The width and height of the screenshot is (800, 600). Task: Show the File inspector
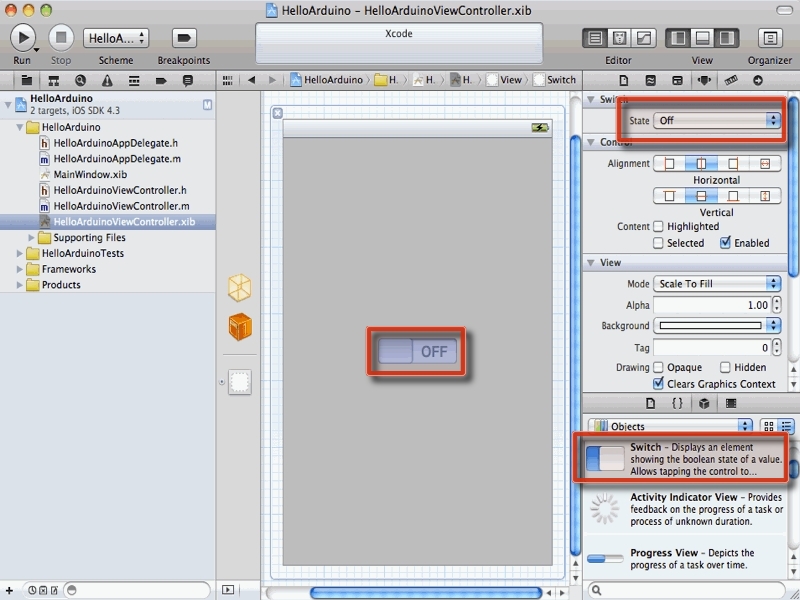tap(623, 80)
